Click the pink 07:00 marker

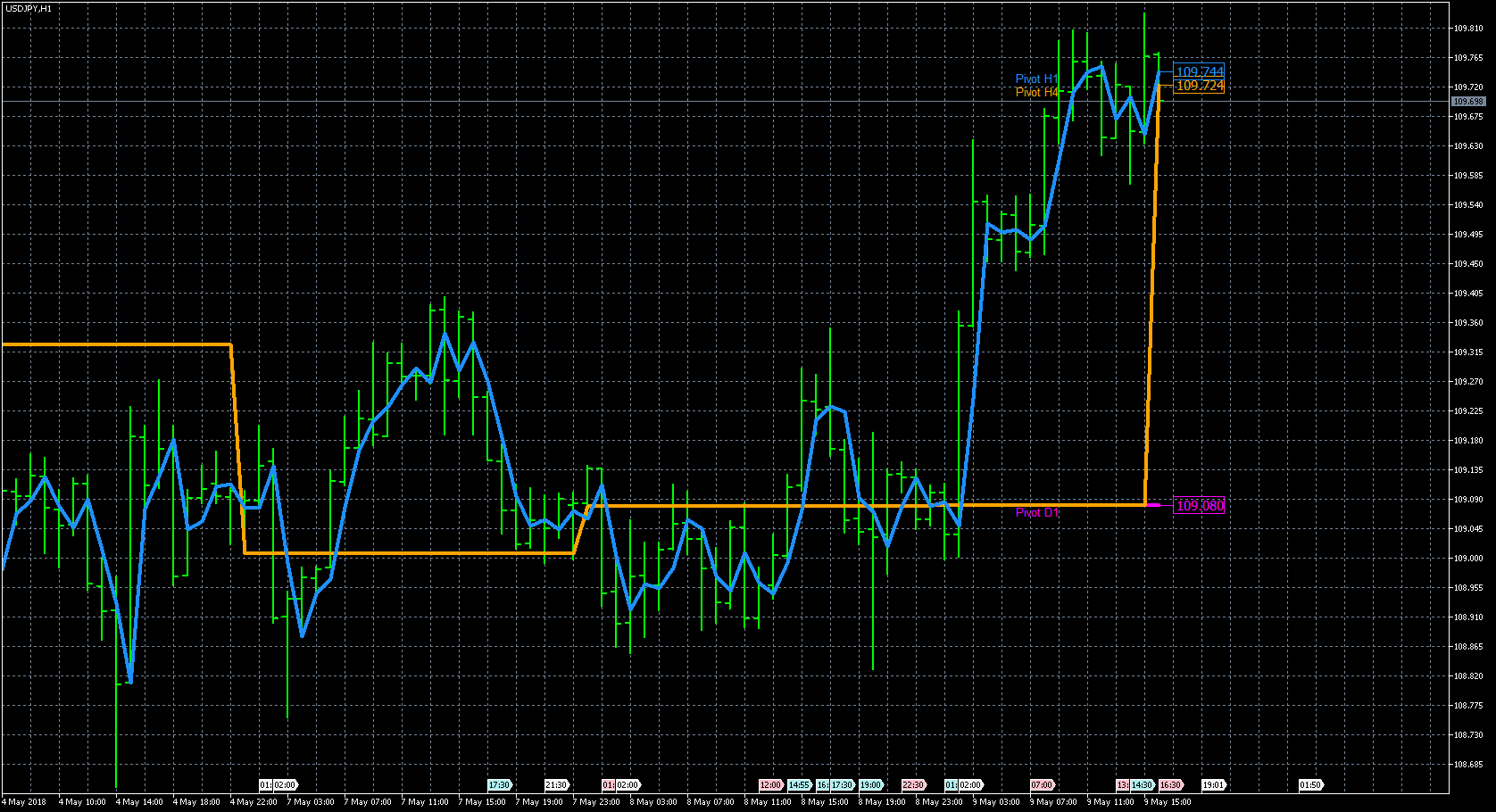1039,785
